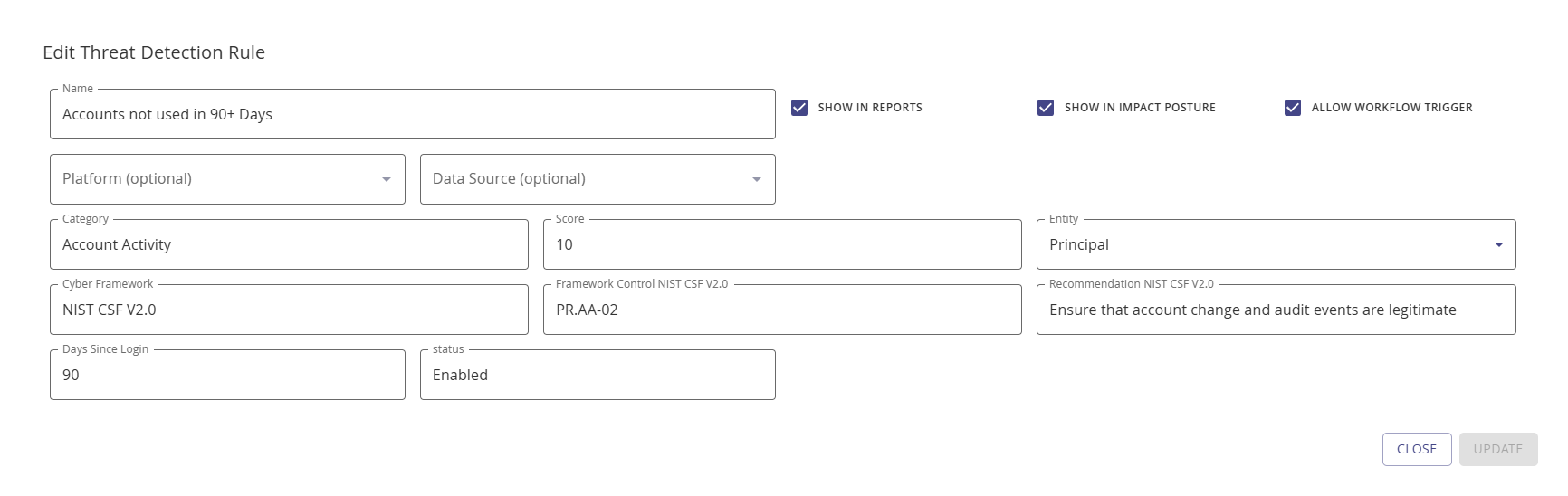Click the Show In Impact Posture label
1568x496 pixels.
(1139, 108)
